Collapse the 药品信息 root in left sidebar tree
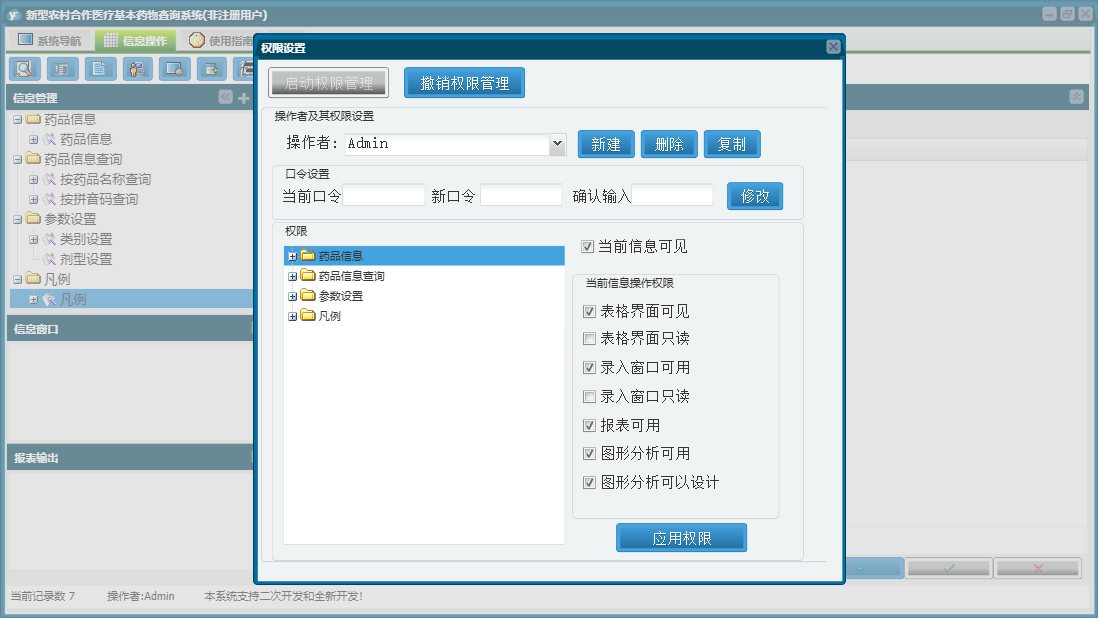The width and height of the screenshot is (1098, 618). pos(18,120)
